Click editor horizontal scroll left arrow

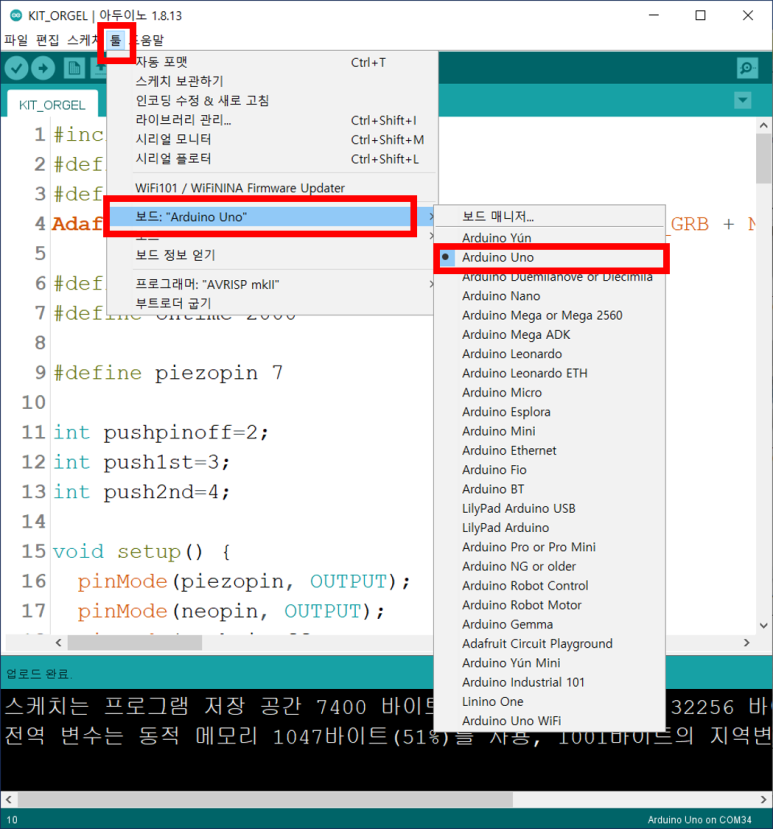point(58,643)
